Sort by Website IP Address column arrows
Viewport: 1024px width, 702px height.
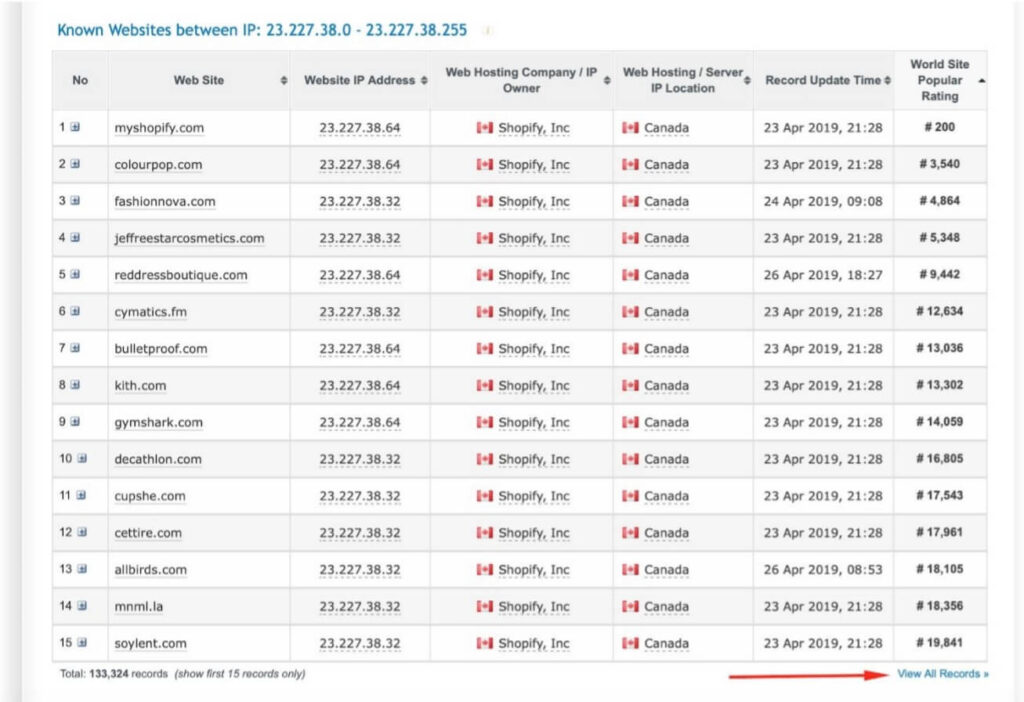(424, 80)
